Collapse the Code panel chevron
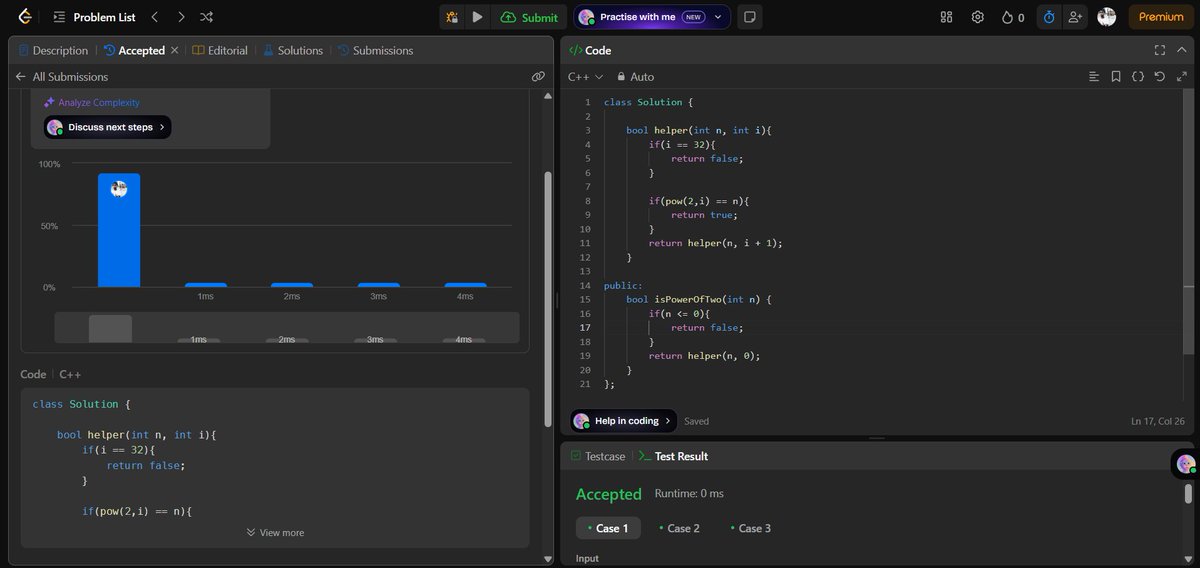Image resolution: width=1200 pixels, height=568 pixels. coord(1183,50)
